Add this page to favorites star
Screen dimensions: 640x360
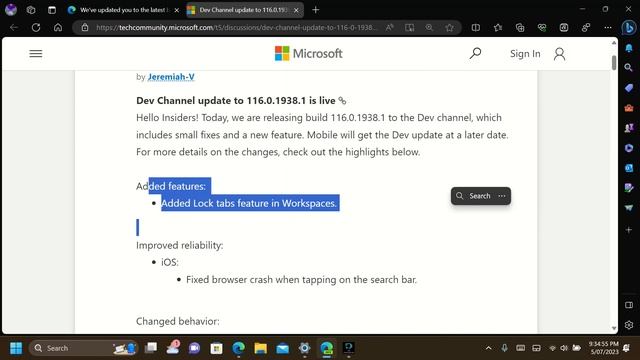tap(449, 27)
